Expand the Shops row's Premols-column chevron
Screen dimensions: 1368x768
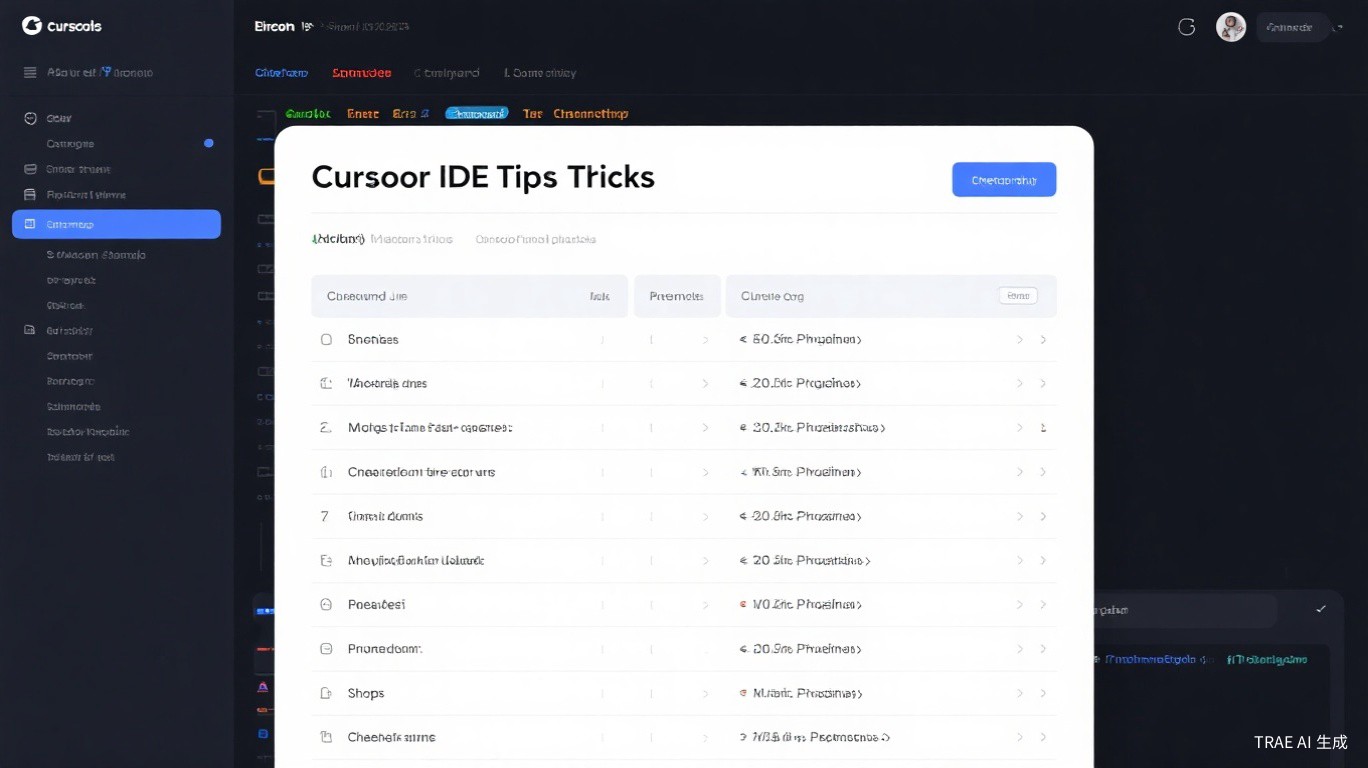705,693
